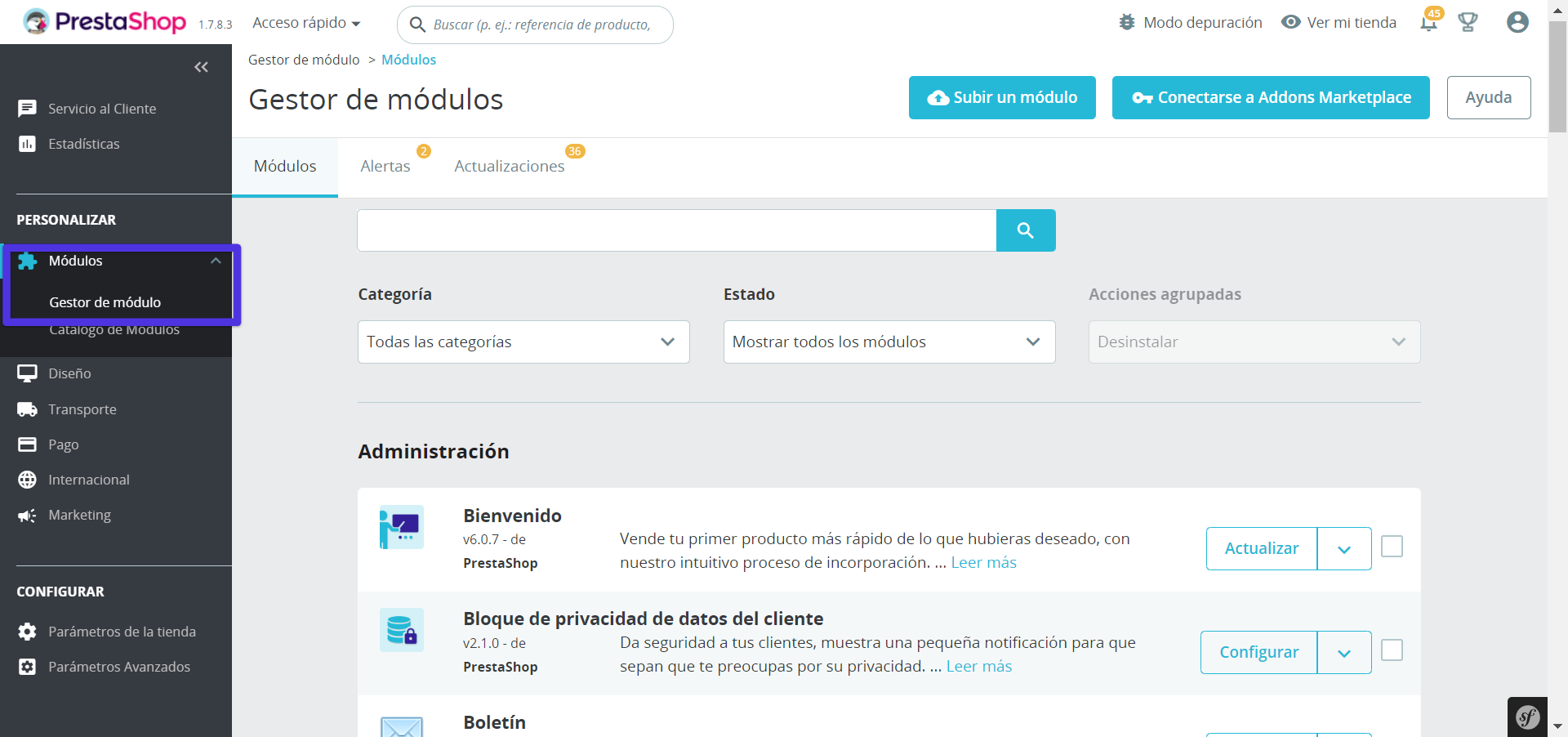The image size is (1568, 737).
Task: Click the Módulos puzzle piece icon
Action: [27, 261]
